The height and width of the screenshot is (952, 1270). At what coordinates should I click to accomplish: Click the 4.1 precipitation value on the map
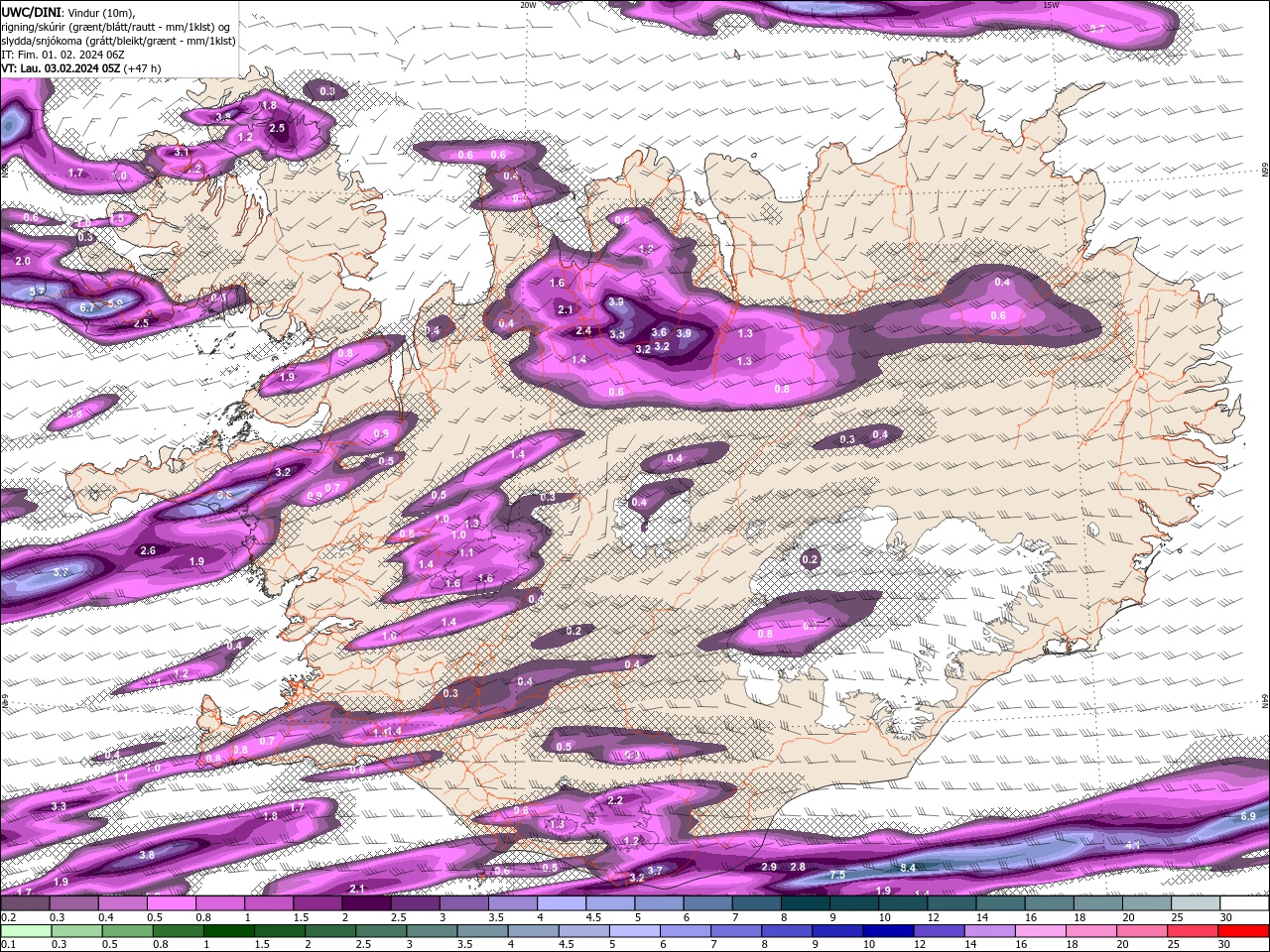1132,845
